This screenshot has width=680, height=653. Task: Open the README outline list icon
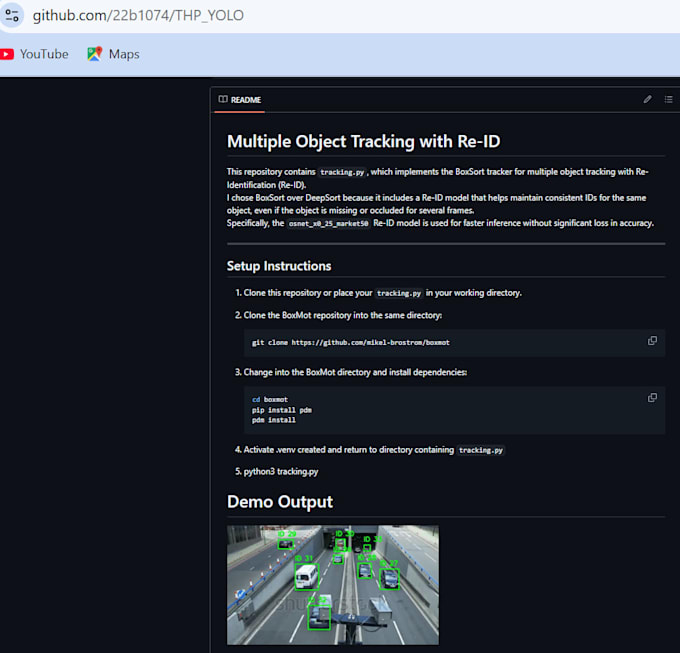[668, 99]
